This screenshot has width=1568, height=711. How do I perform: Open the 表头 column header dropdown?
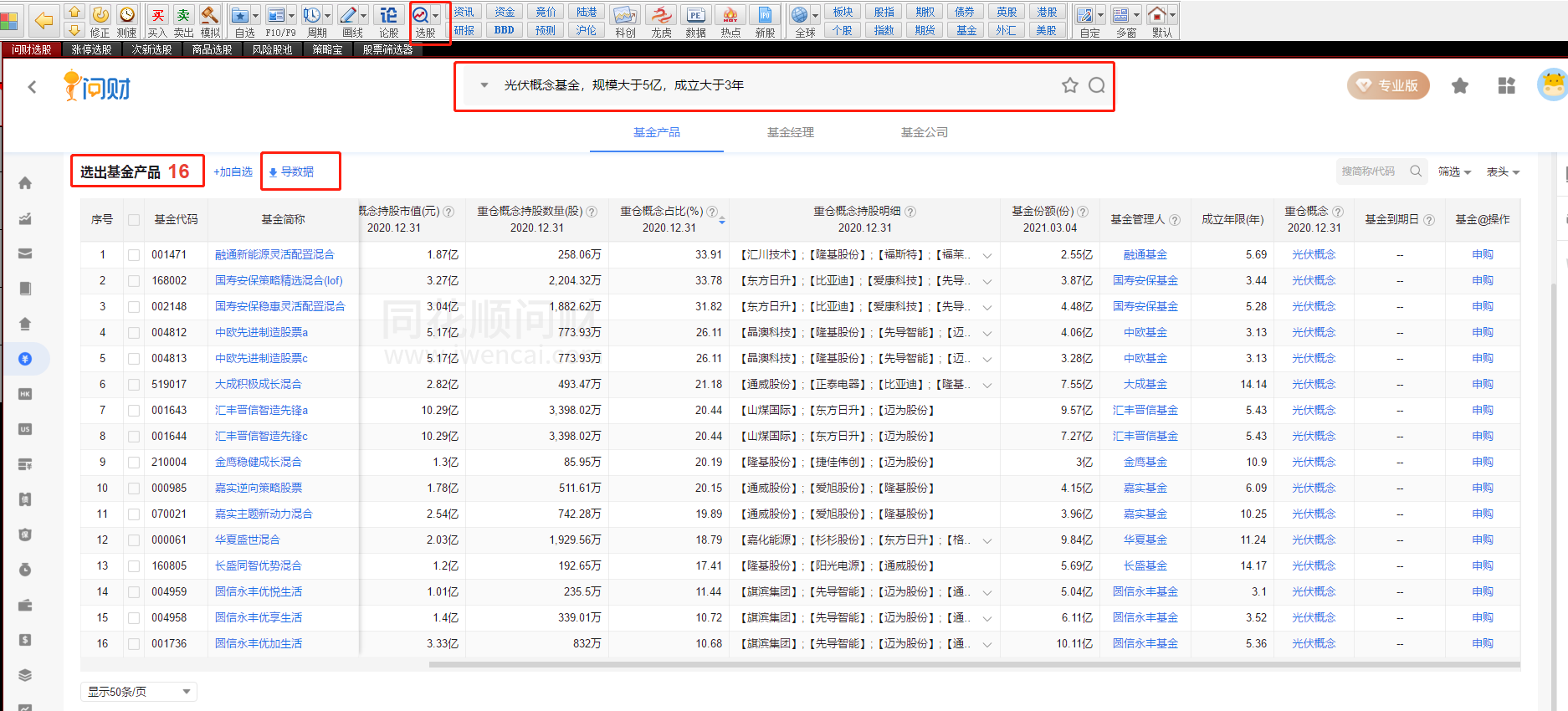[x=1503, y=171]
